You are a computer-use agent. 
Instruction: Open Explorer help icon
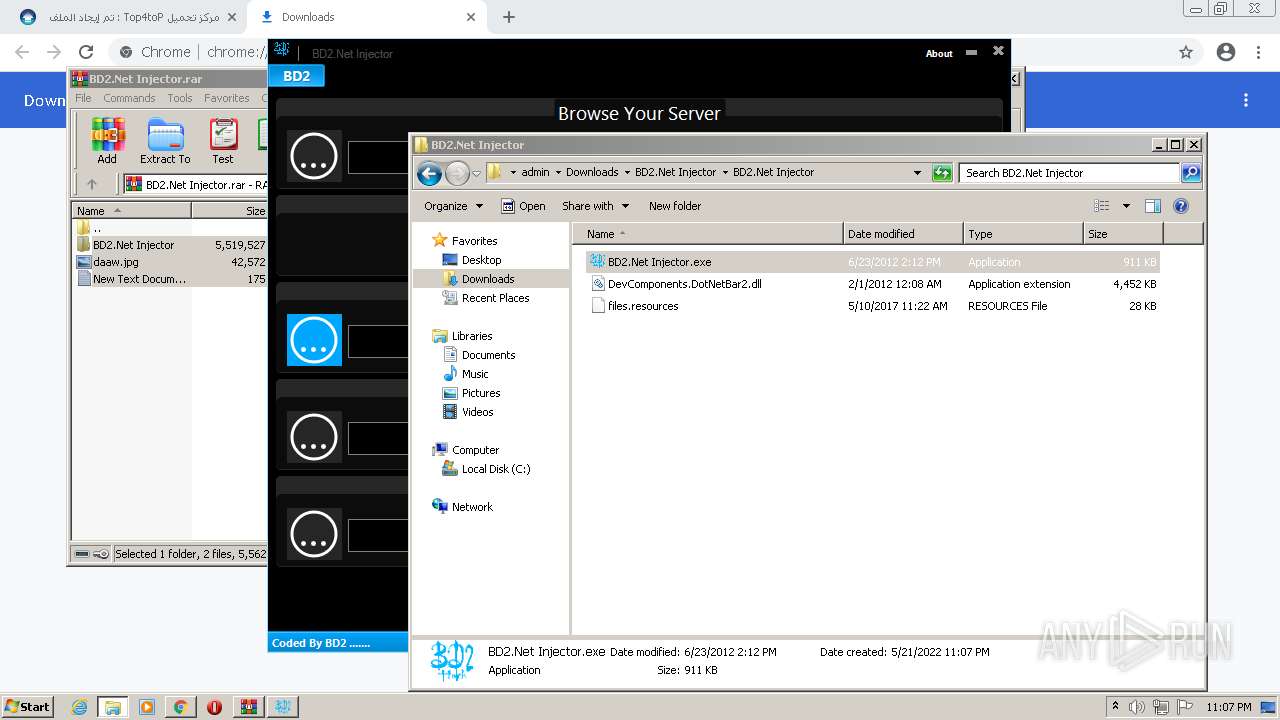coord(1181,206)
